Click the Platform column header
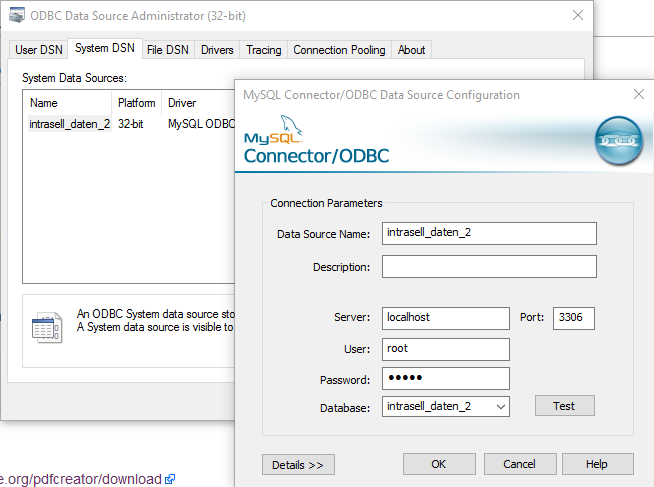This screenshot has height=487, width=654. 136,103
